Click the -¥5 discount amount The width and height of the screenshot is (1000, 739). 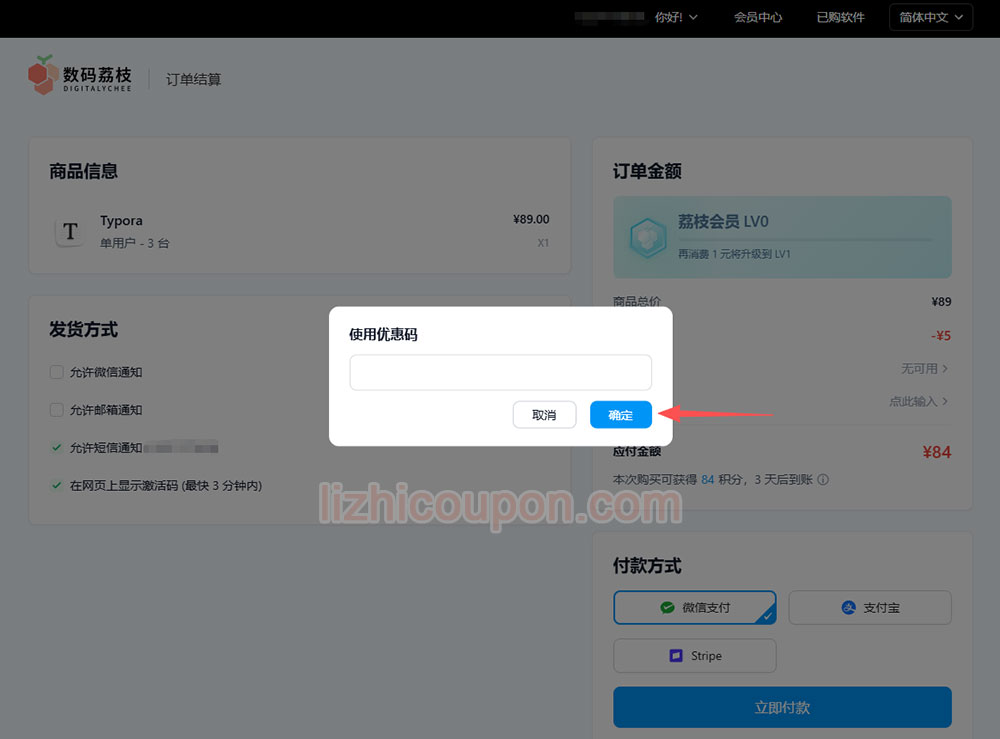(940, 335)
